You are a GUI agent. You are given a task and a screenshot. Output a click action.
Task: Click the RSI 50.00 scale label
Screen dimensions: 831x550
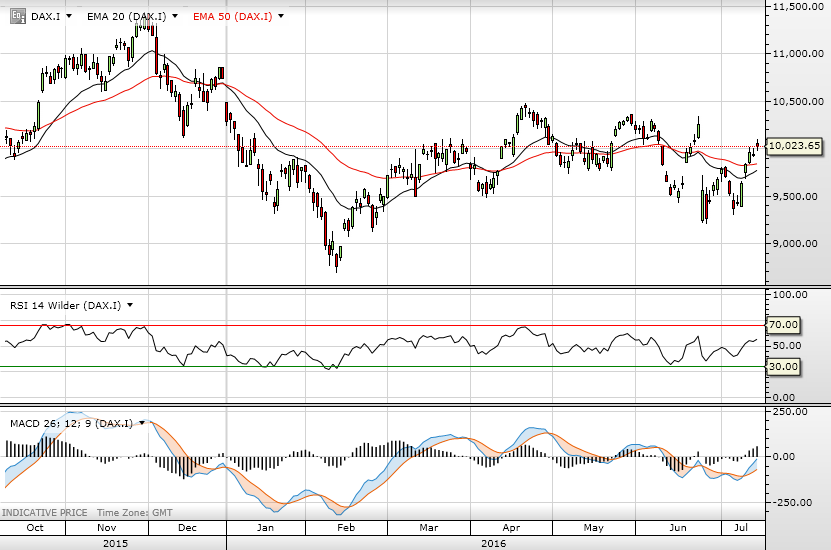(x=788, y=345)
